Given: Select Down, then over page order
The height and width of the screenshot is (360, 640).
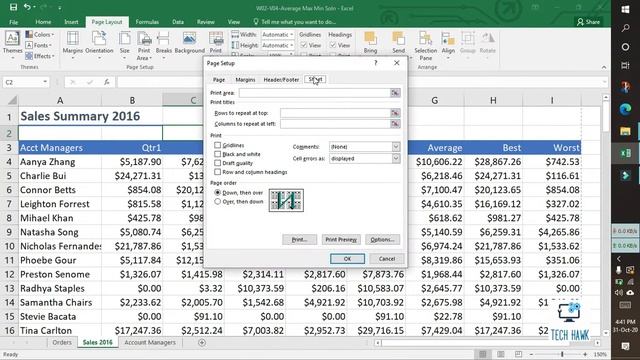Looking at the screenshot, I should pos(218,193).
